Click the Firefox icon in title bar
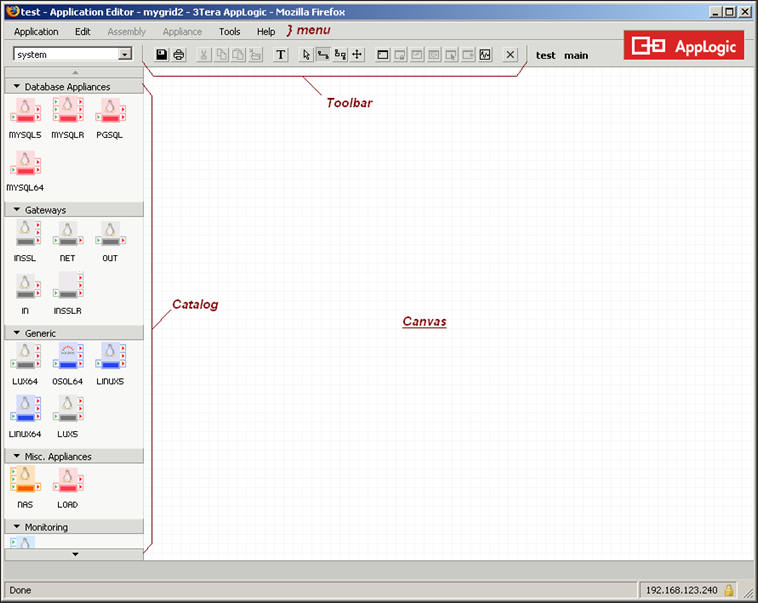Screen dimensions: 758x603 coord(13,12)
